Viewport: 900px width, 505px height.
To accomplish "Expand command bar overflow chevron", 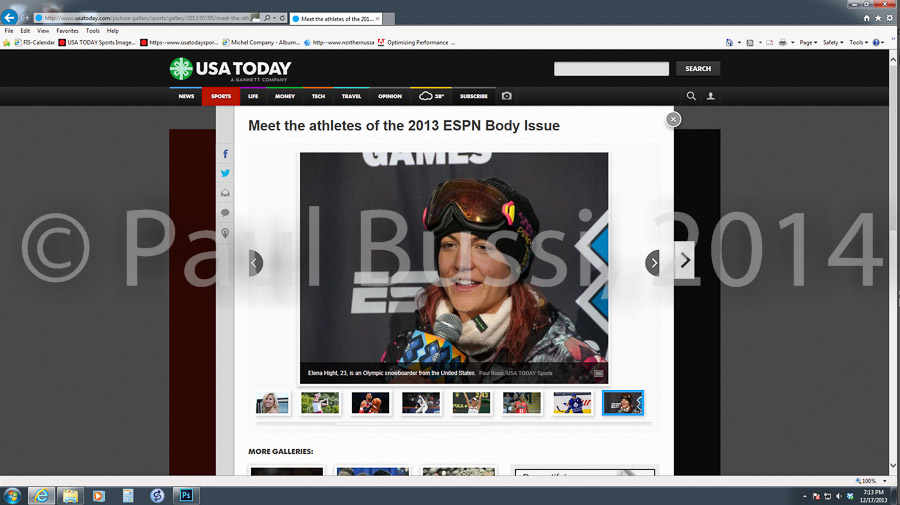I will click(893, 40).
